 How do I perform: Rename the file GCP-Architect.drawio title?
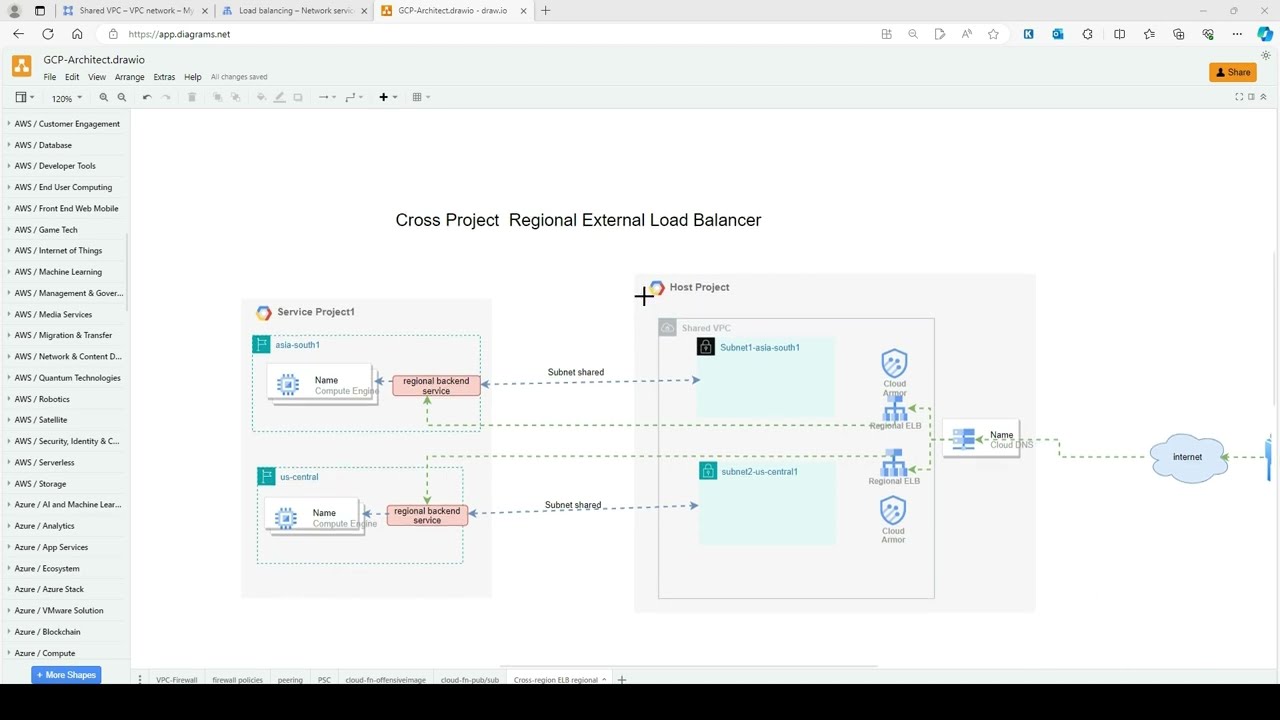[x=94, y=60]
